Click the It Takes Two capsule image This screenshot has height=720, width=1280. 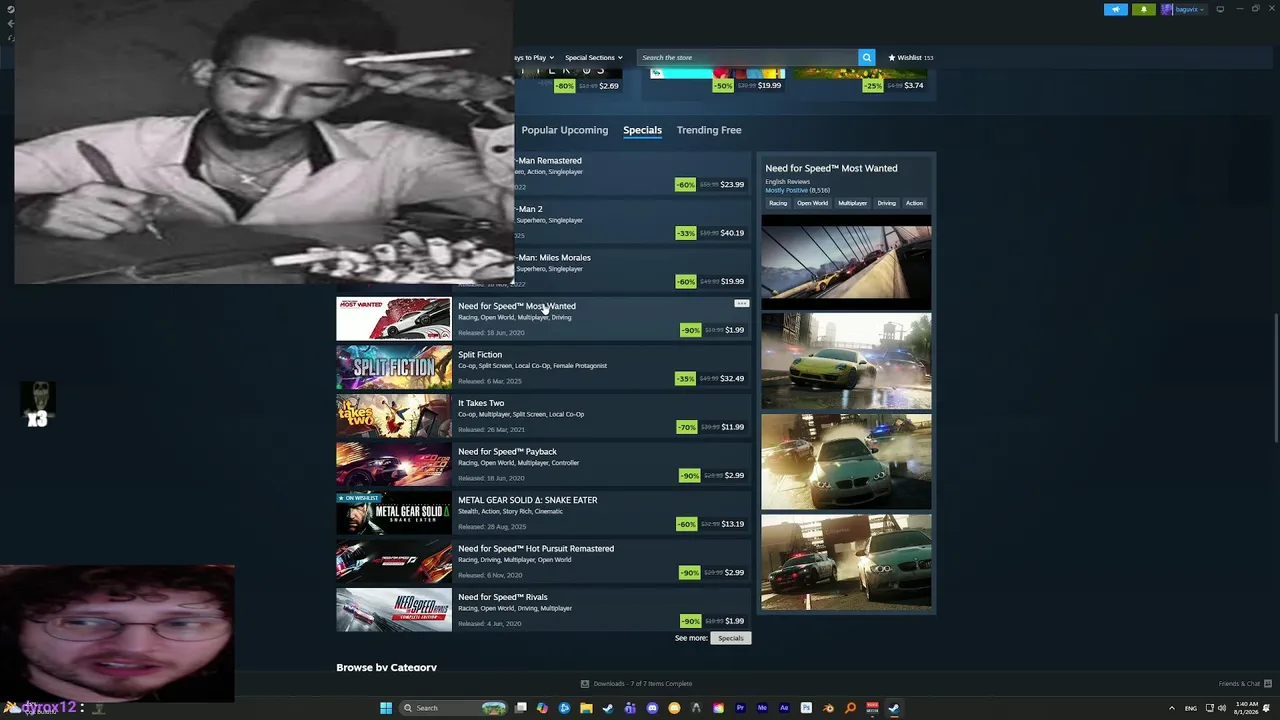pyautogui.click(x=394, y=415)
